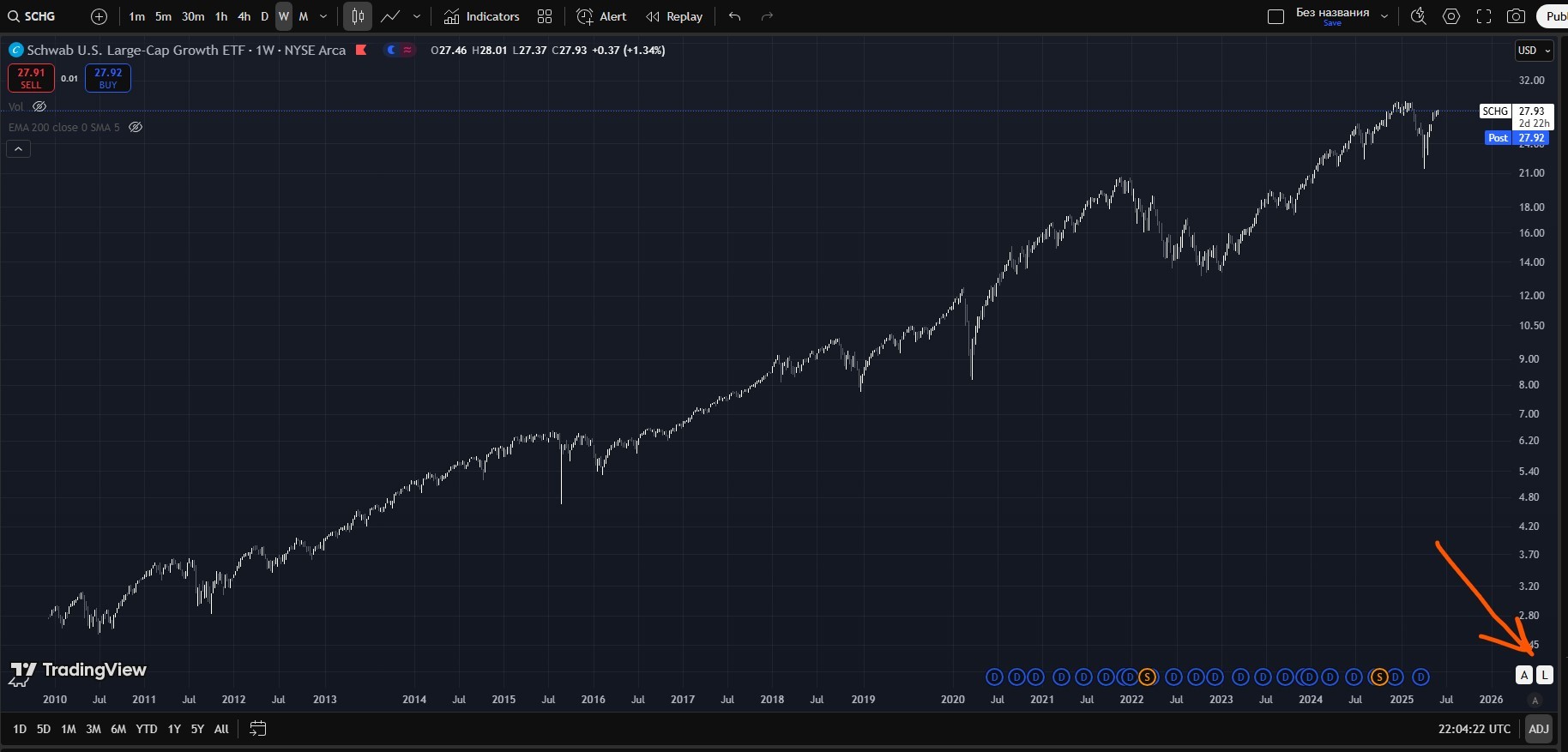
Task: Click the post-market moon session icon
Action: coord(391,50)
